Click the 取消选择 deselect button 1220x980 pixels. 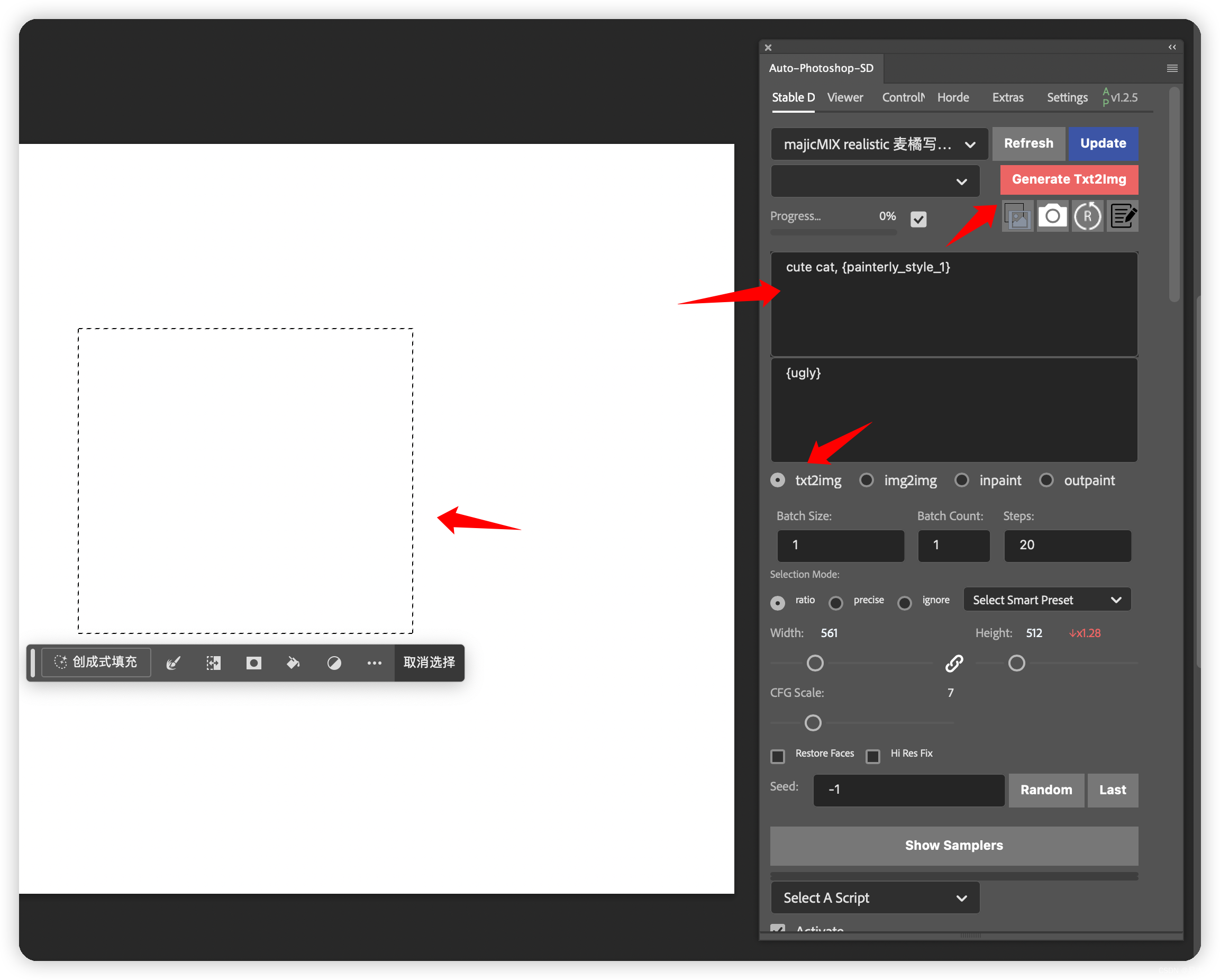click(x=429, y=663)
